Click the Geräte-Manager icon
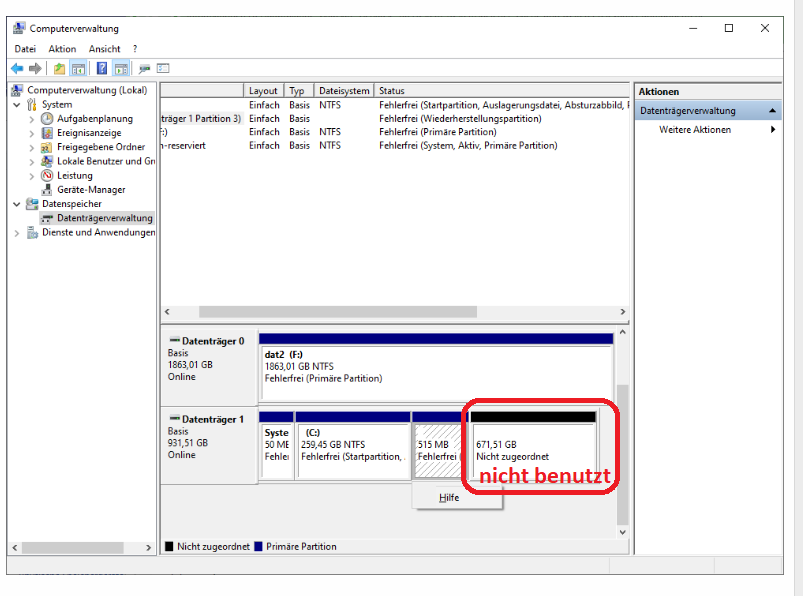The width and height of the screenshot is (803, 596). tap(47, 190)
